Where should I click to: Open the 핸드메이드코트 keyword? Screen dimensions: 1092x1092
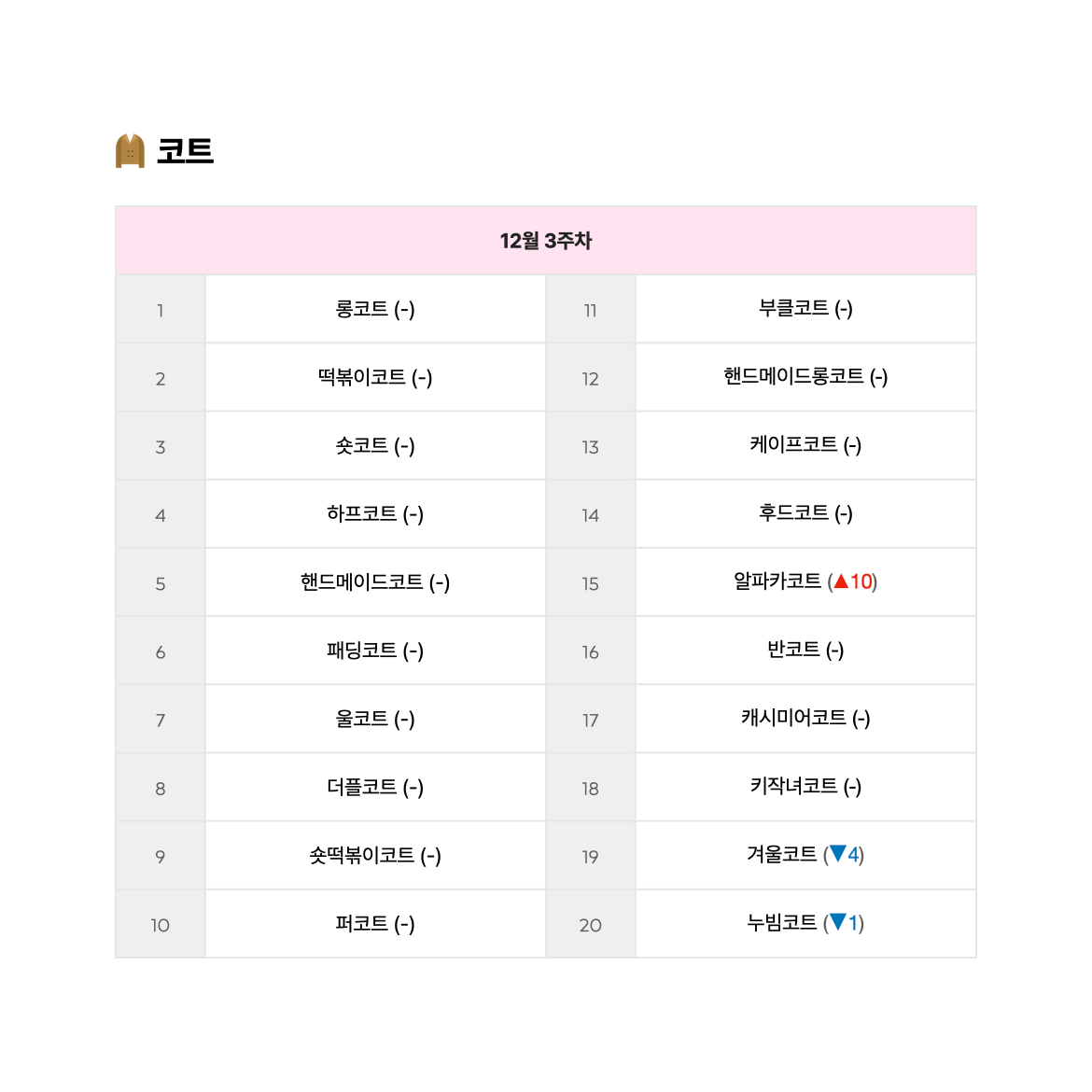(x=362, y=581)
